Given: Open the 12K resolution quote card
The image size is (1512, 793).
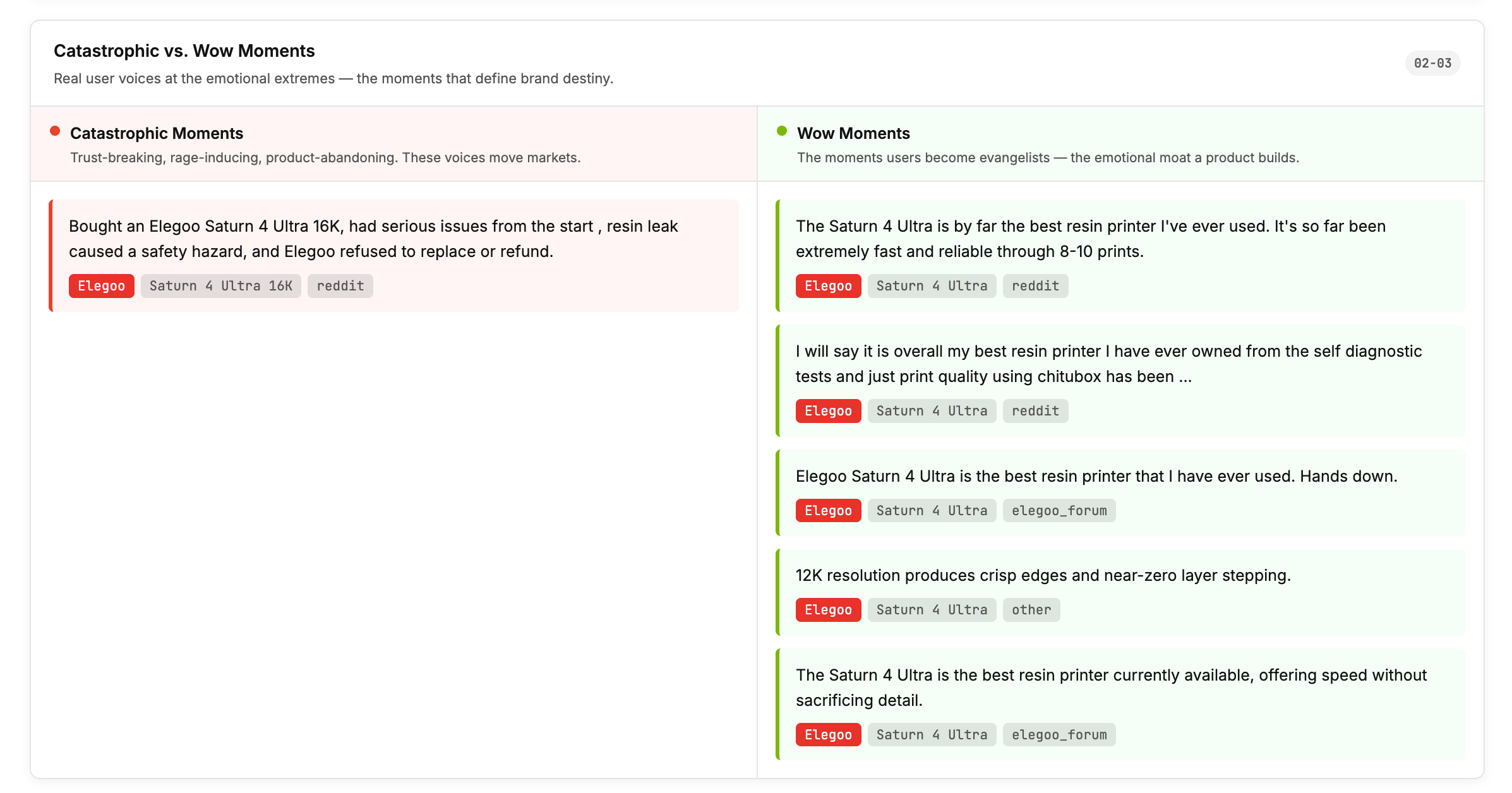Looking at the screenshot, I should (1043, 575).
